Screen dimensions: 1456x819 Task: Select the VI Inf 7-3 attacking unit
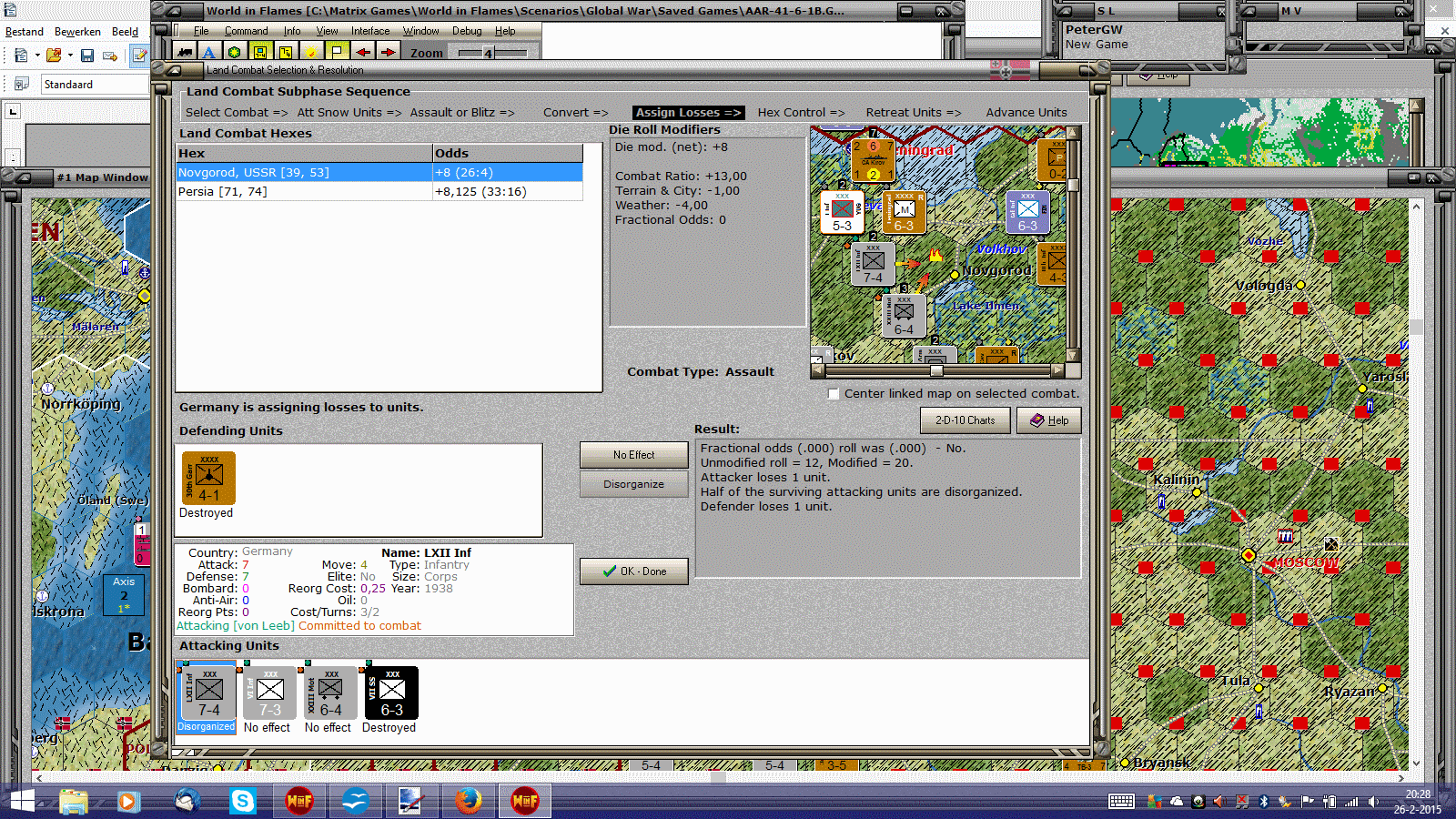pyautogui.click(x=269, y=693)
